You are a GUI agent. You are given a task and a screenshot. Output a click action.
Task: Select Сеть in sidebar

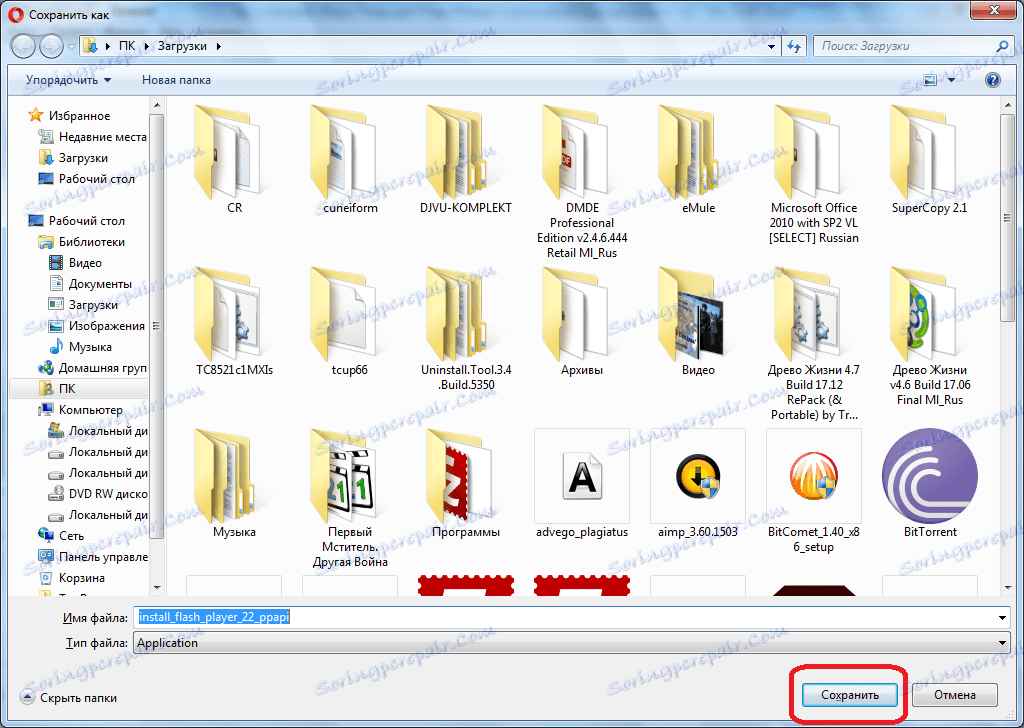[x=61, y=535]
